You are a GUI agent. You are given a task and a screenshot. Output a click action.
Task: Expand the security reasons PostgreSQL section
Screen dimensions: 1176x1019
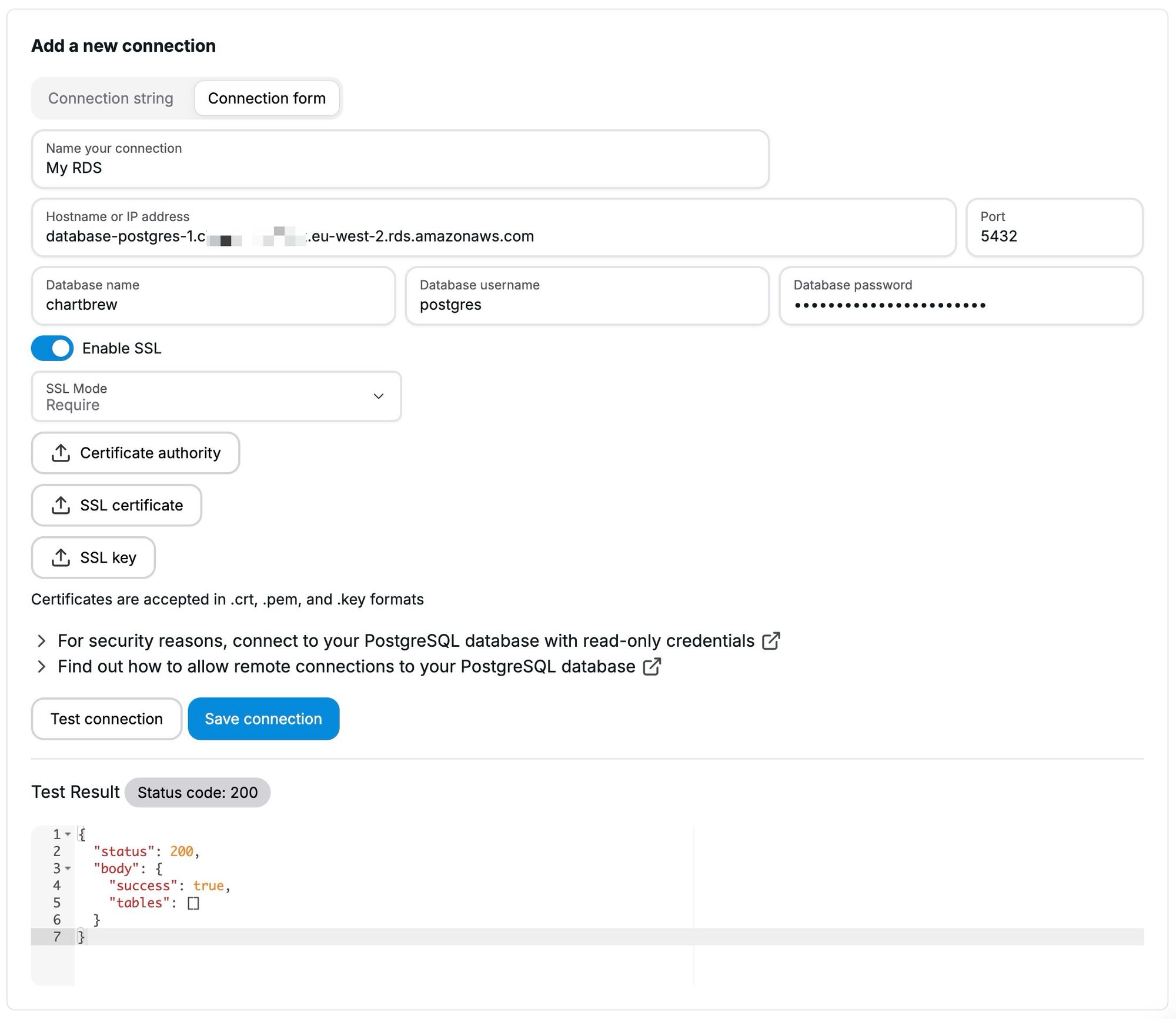tap(41, 640)
